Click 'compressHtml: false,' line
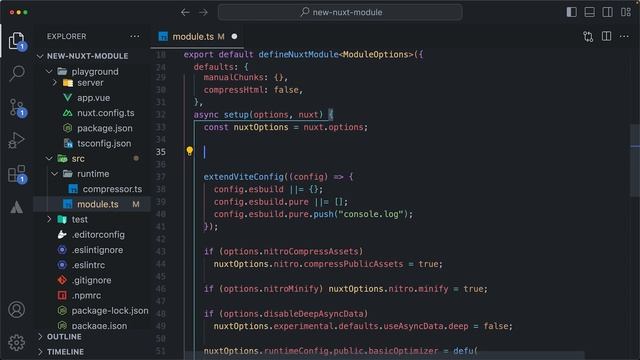The image size is (640, 360). click(x=253, y=90)
